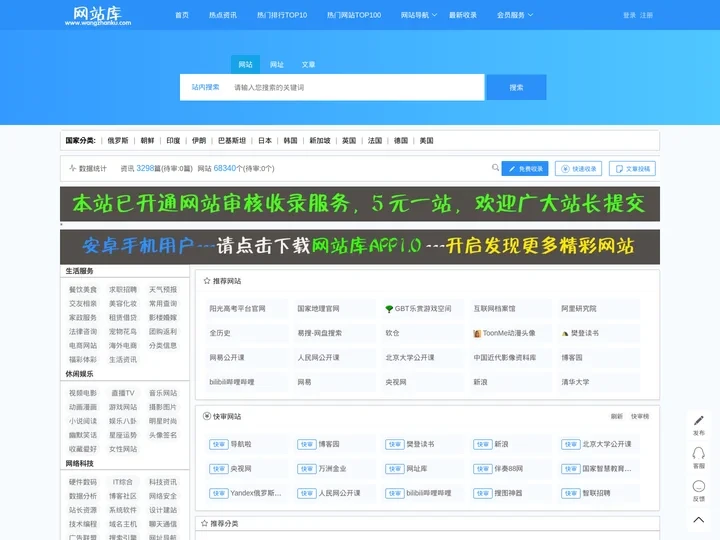Image resolution: width=720 pixels, height=540 pixels.
Task: Open 易搜-网盘搜索 recommended site
Action: click(319, 333)
